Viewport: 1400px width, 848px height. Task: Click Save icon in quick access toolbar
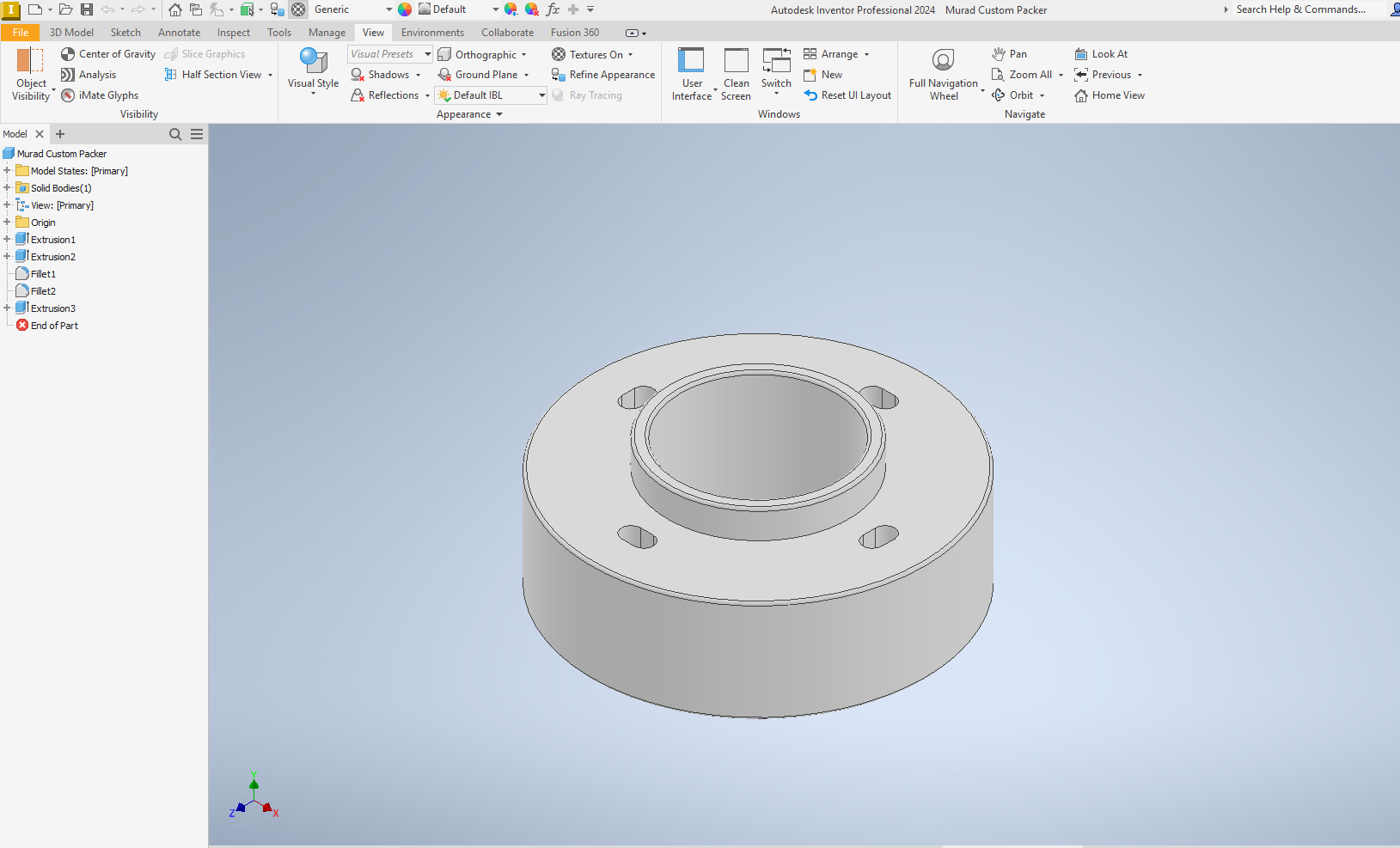click(x=87, y=9)
